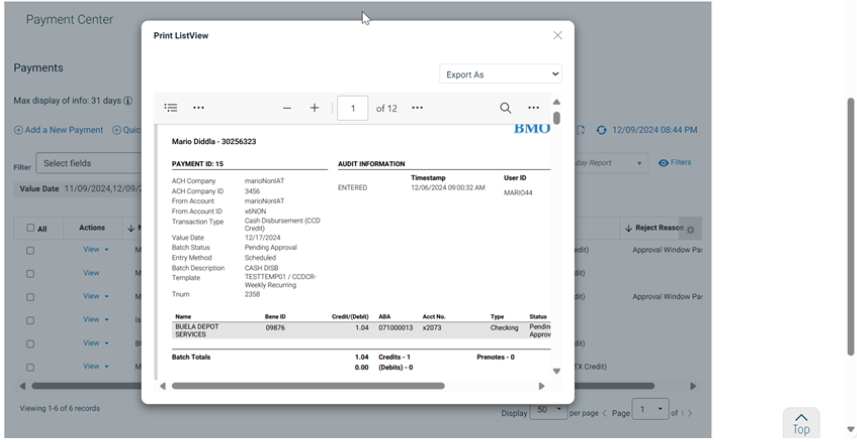Click Add a New Payment link
Screen dimensions: 857x442
click(58, 130)
